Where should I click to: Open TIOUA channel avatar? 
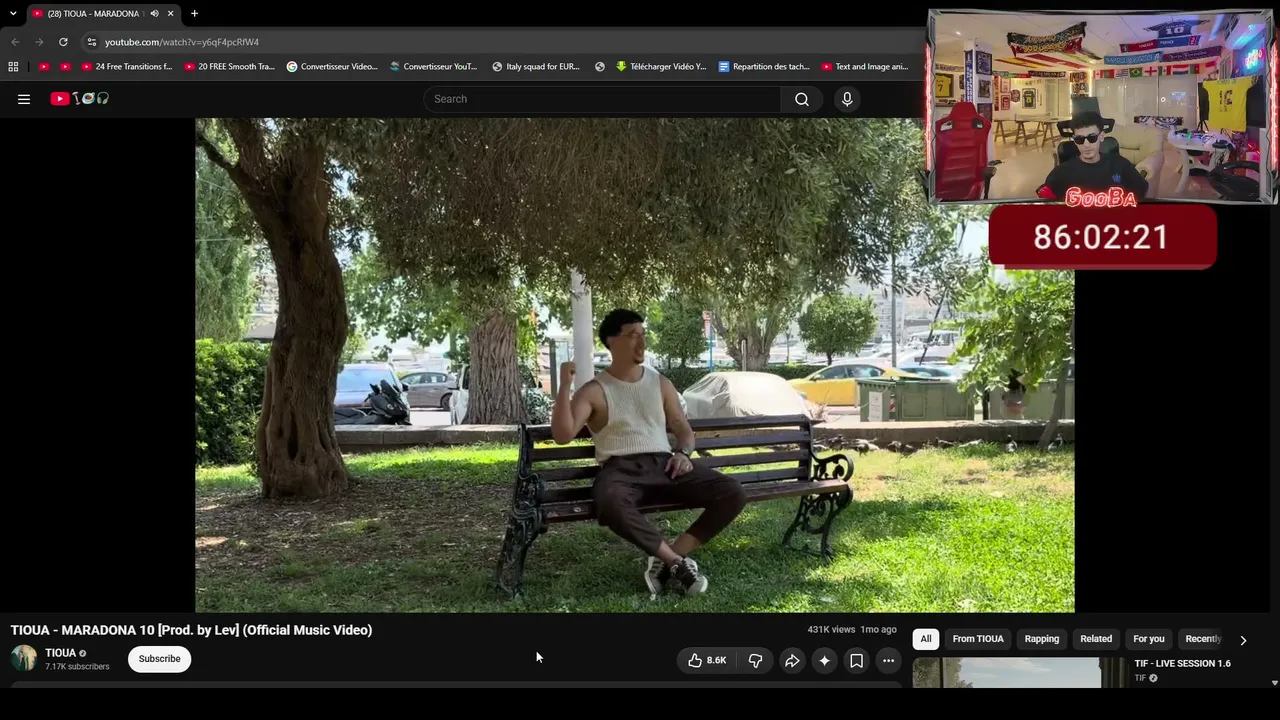[x=24, y=658]
